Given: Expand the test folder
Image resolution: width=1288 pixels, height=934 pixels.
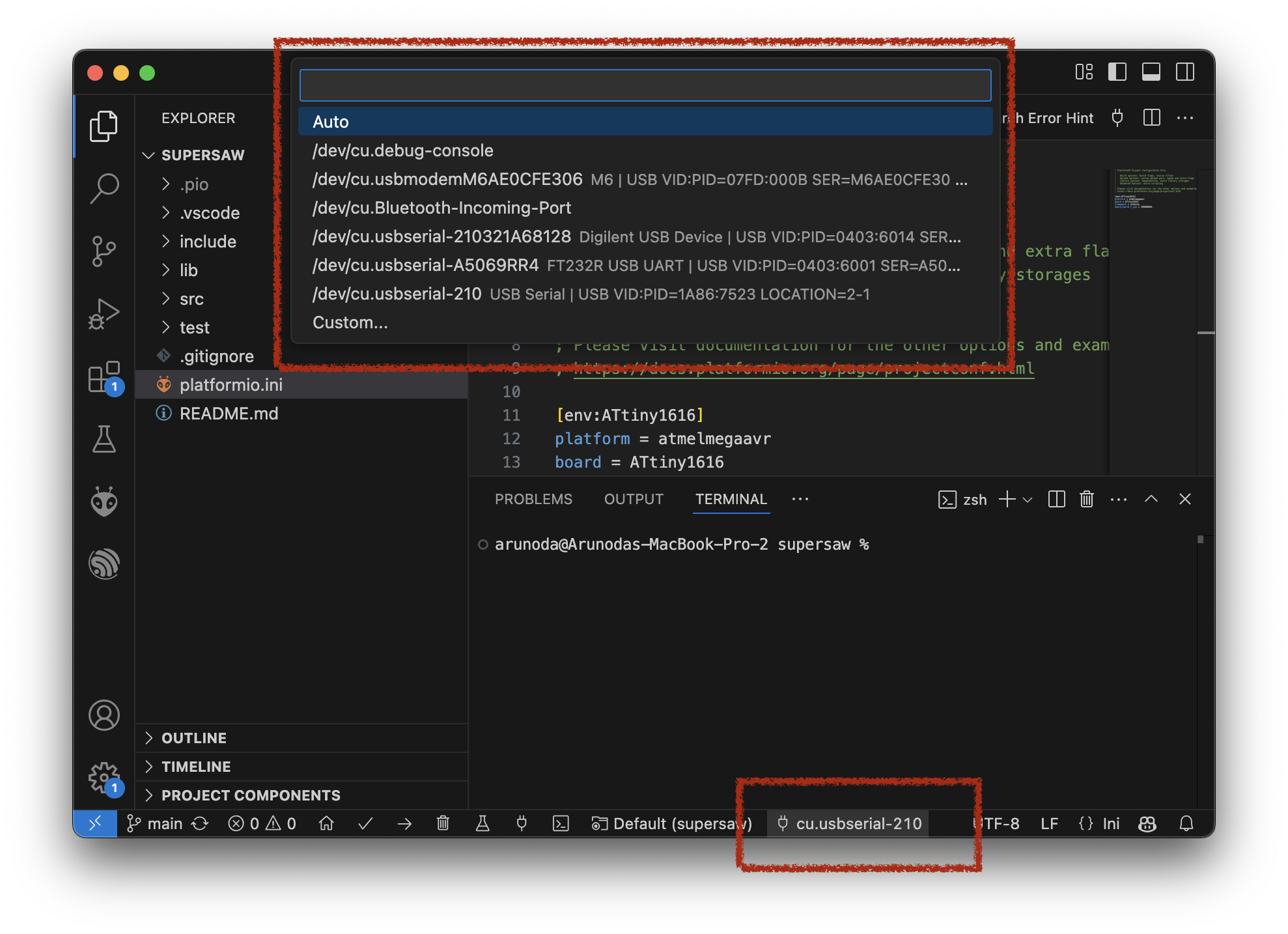Looking at the screenshot, I should 301,328.
